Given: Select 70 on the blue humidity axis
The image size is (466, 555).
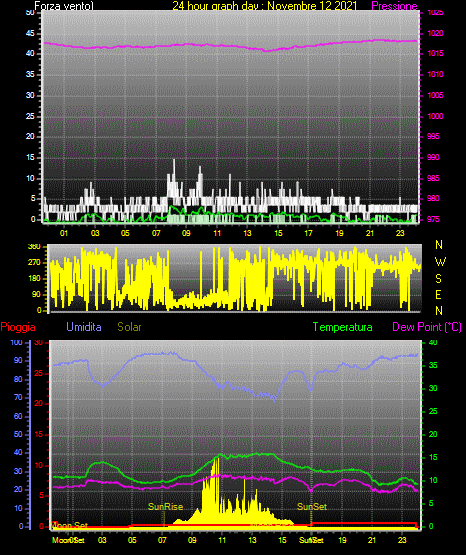Looking at the screenshot, I should coord(18,397).
